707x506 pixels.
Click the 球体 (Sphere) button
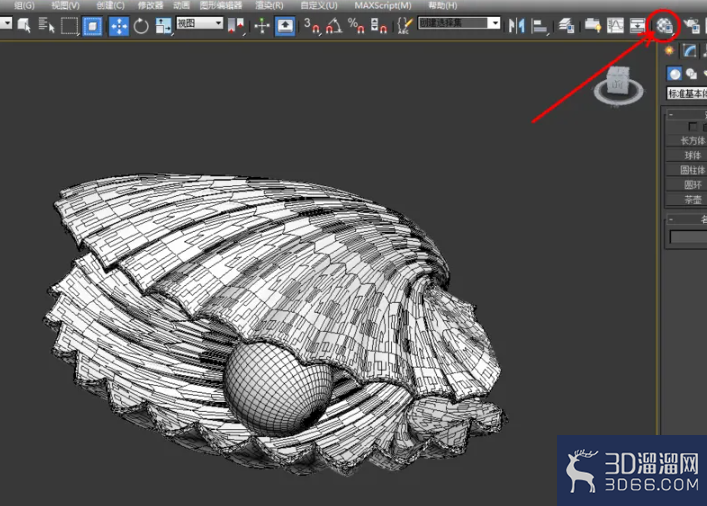click(x=686, y=155)
